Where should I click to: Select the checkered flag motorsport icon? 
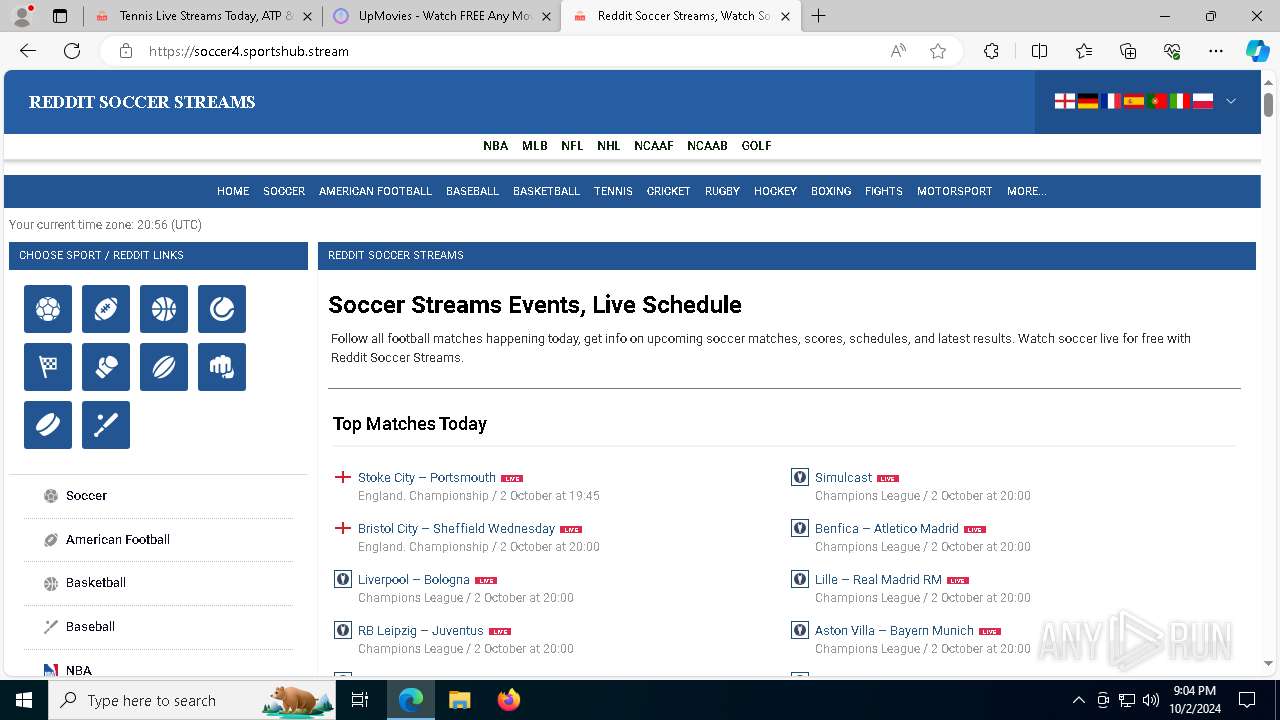click(48, 367)
